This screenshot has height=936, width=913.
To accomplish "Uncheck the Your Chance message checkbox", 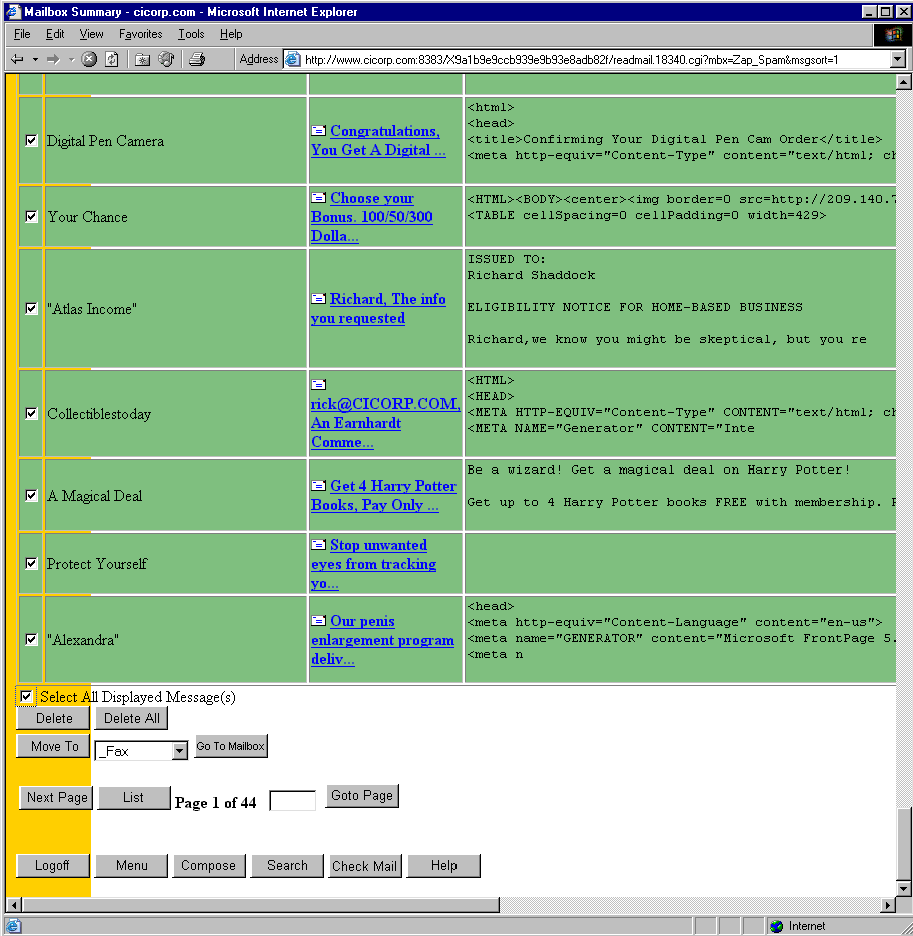I will click(31, 216).
